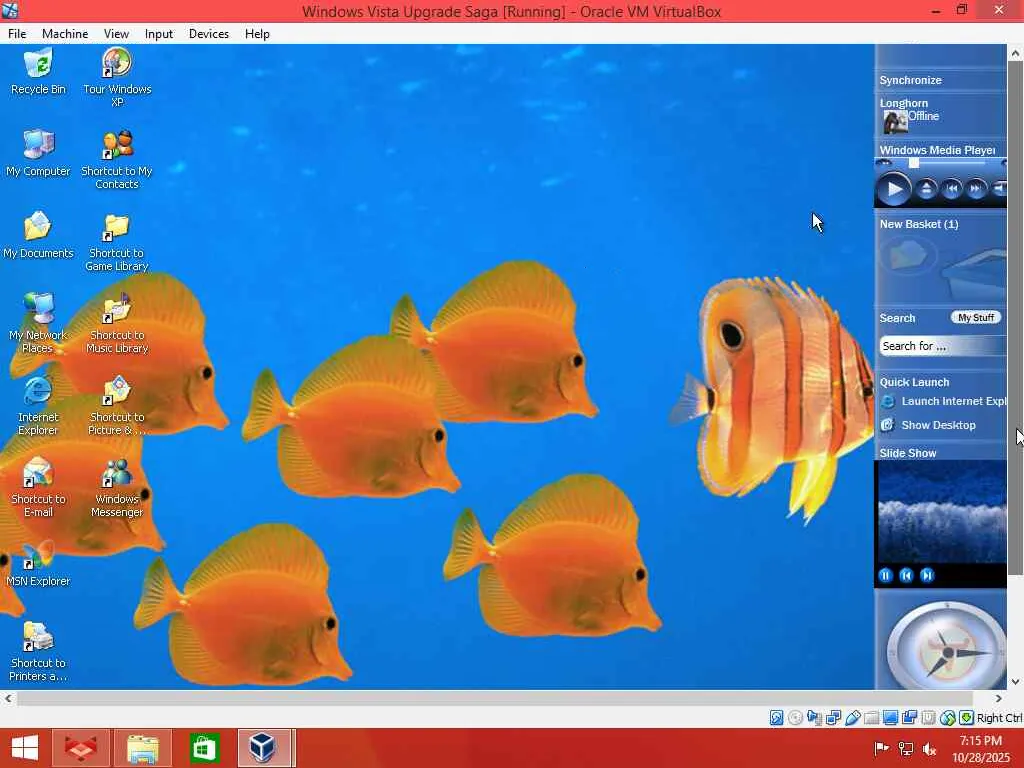Select Shortcut to Game Library icon
1024x768 pixels.
click(117, 242)
